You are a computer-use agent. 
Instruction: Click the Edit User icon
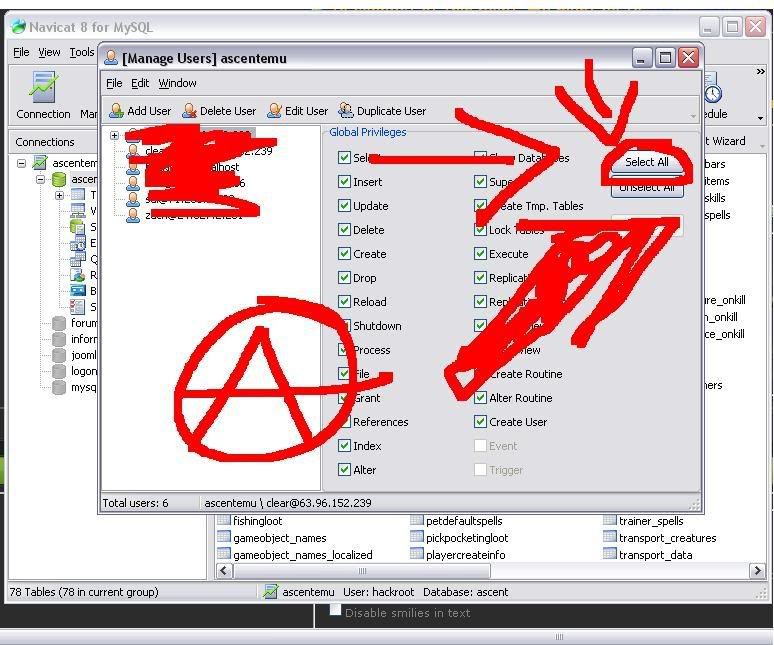click(x=274, y=111)
